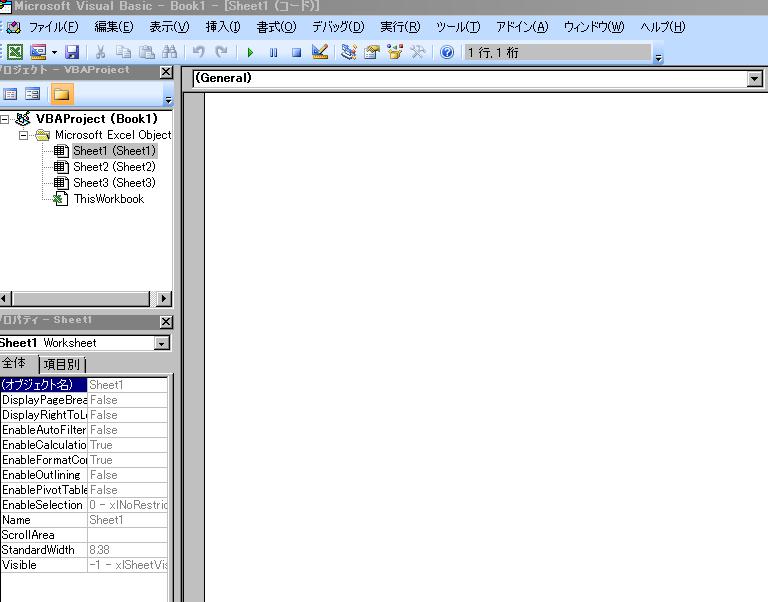Save the workbook with the floppy icon
This screenshot has width=768, height=602.
pos(72,52)
